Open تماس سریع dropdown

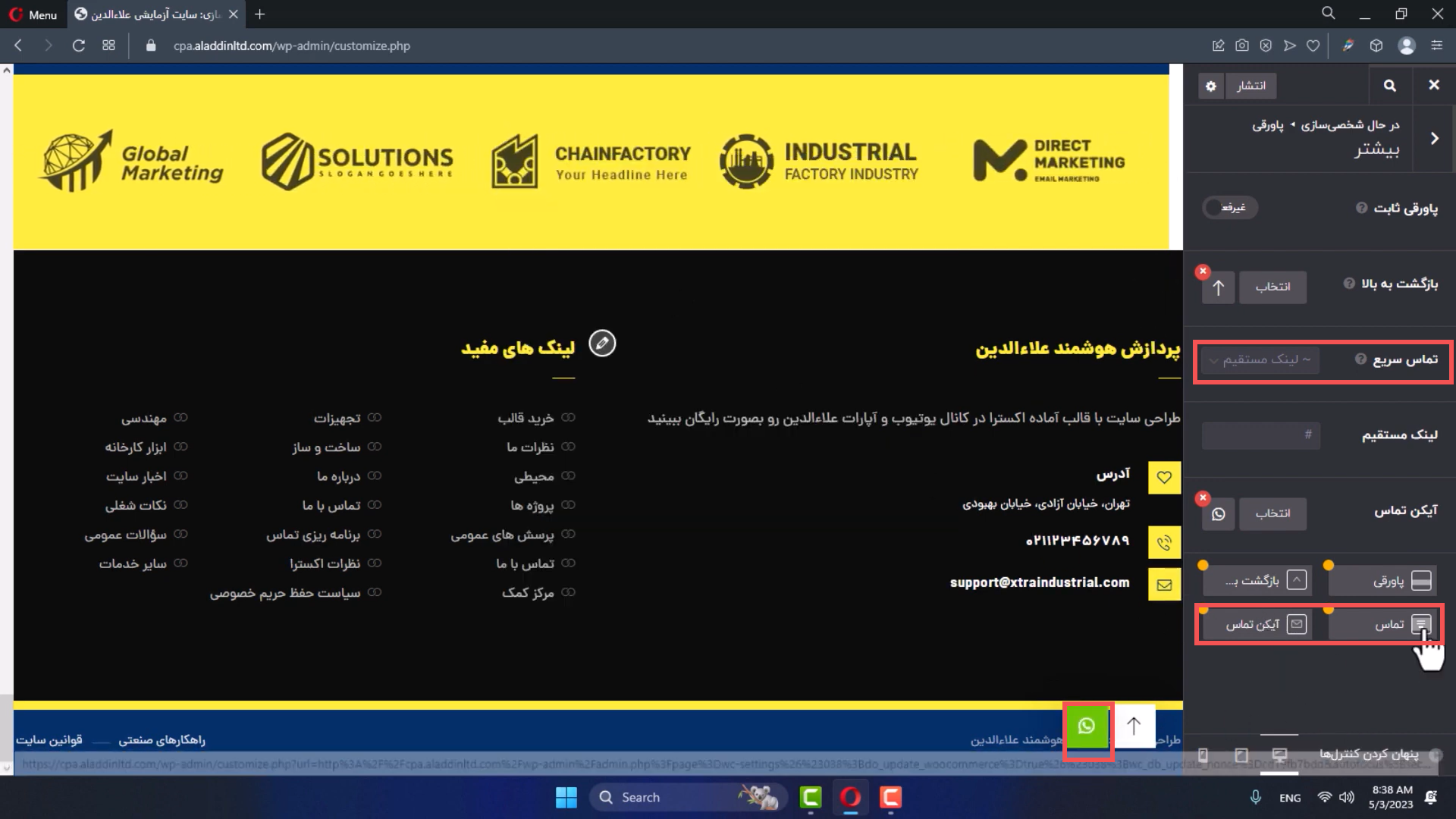(x=1260, y=359)
